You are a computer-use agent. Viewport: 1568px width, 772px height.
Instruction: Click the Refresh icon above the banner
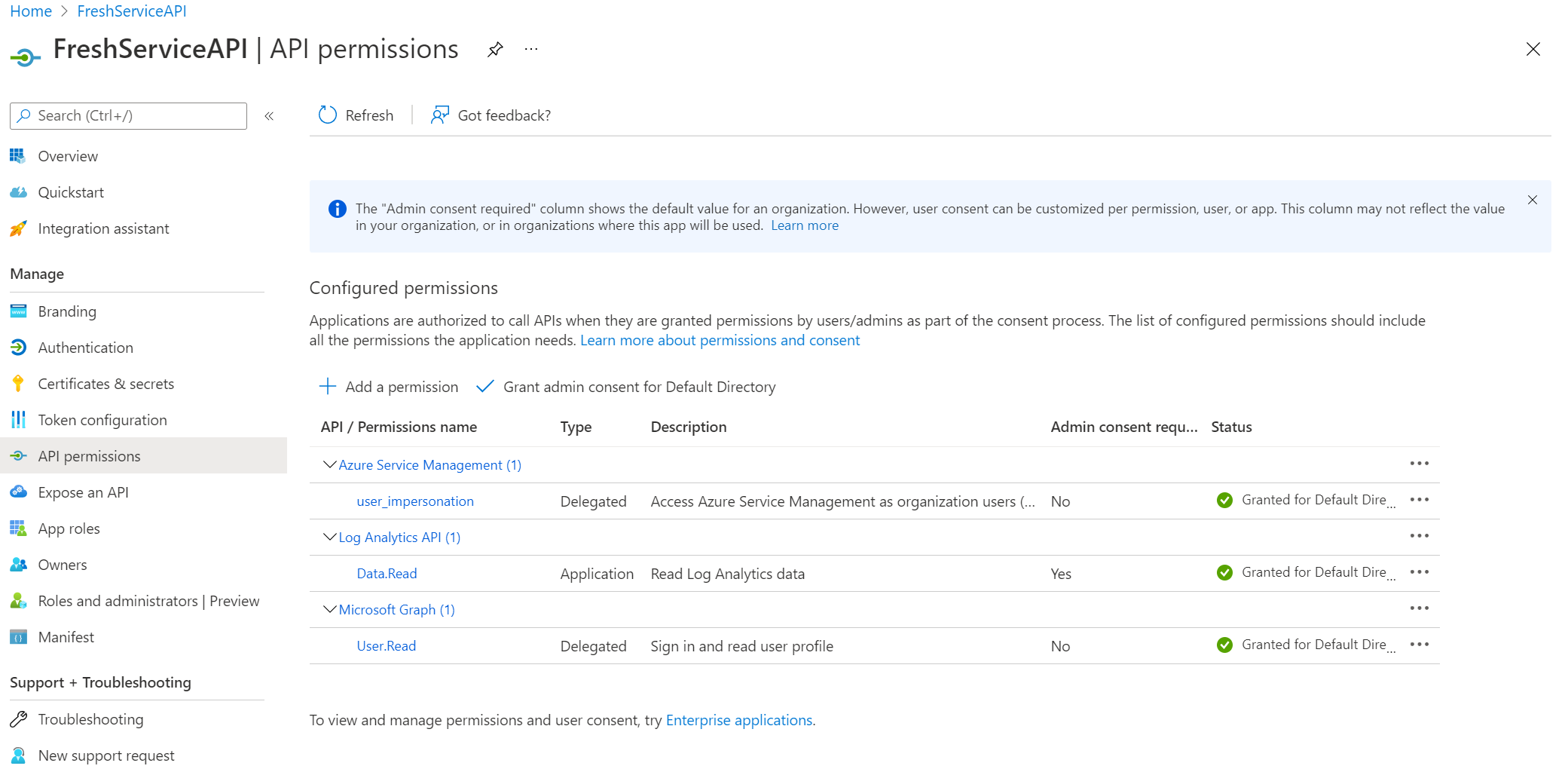click(327, 115)
